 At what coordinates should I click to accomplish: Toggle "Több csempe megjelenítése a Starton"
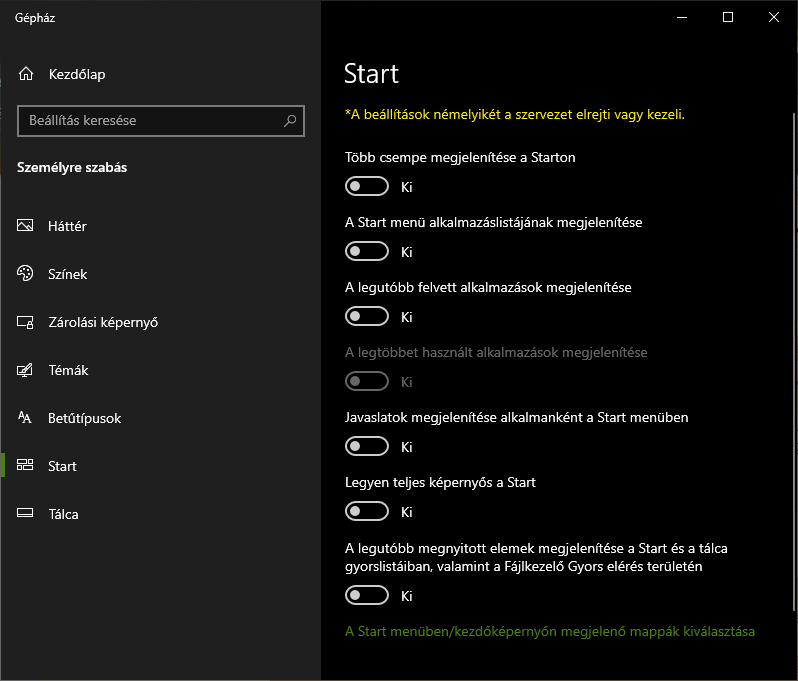[366, 186]
